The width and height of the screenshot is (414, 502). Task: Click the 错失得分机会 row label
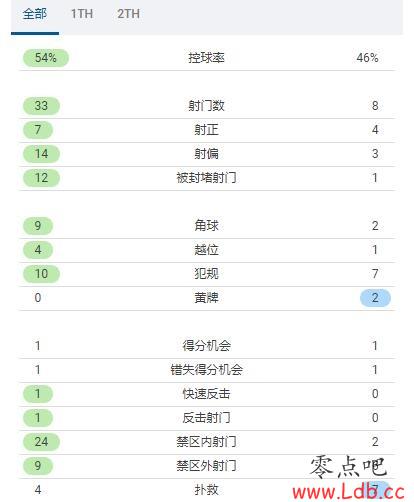[206, 370]
